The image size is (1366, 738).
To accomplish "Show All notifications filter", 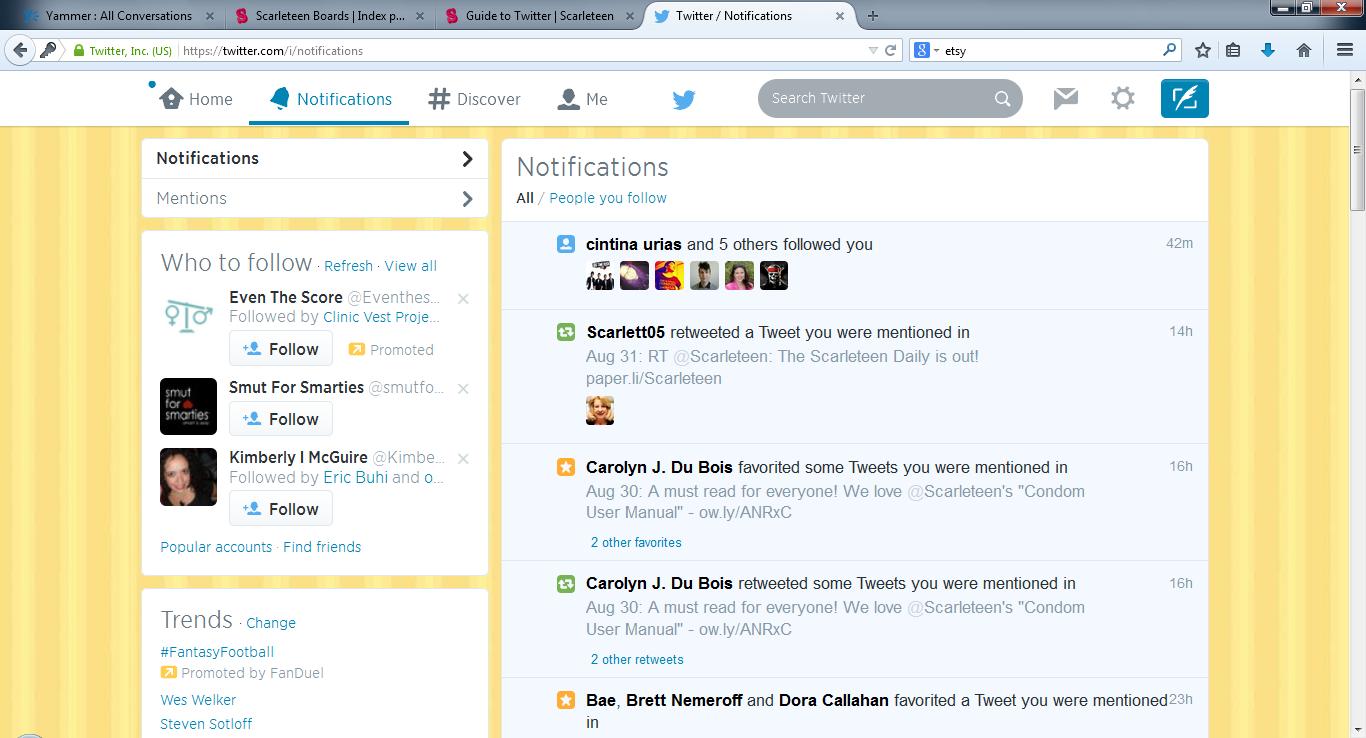I will [x=525, y=198].
